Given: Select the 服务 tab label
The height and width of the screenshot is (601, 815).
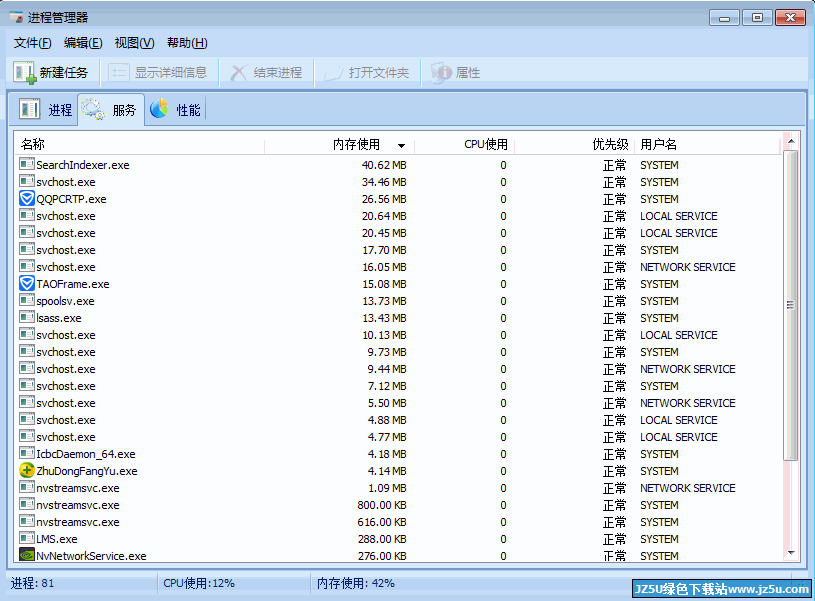Looking at the screenshot, I should tap(124, 110).
